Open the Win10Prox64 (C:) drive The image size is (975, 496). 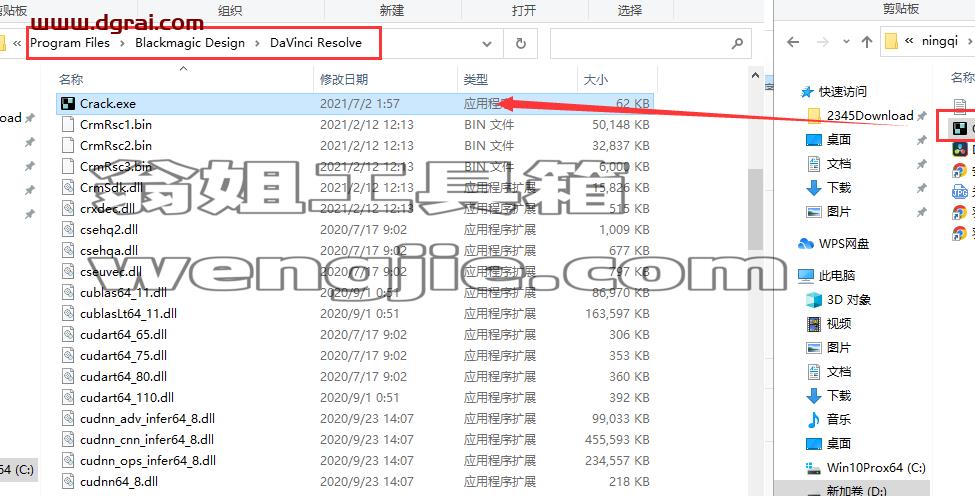click(x=866, y=467)
